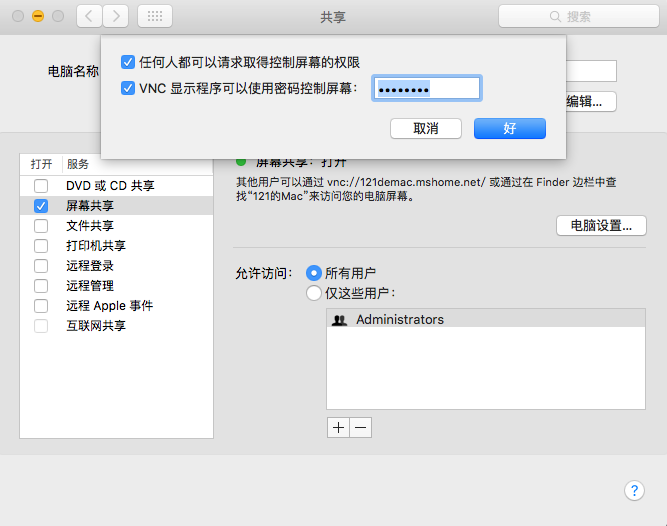Enable 打印机共享 checkbox
The width and height of the screenshot is (667, 526).
pos(41,246)
